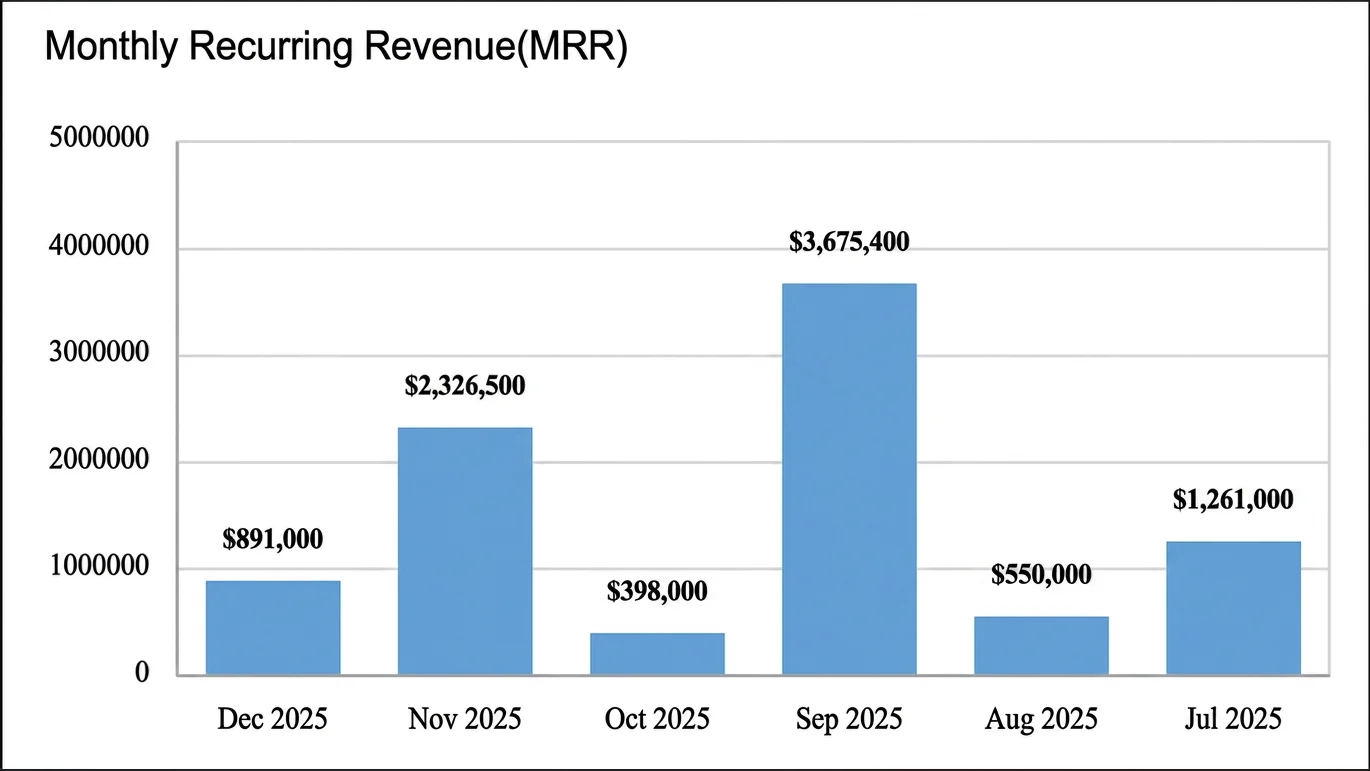Click the 3000000 y-axis value
The width and height of the screenshot is (1370, 771).
click(99, 353)
